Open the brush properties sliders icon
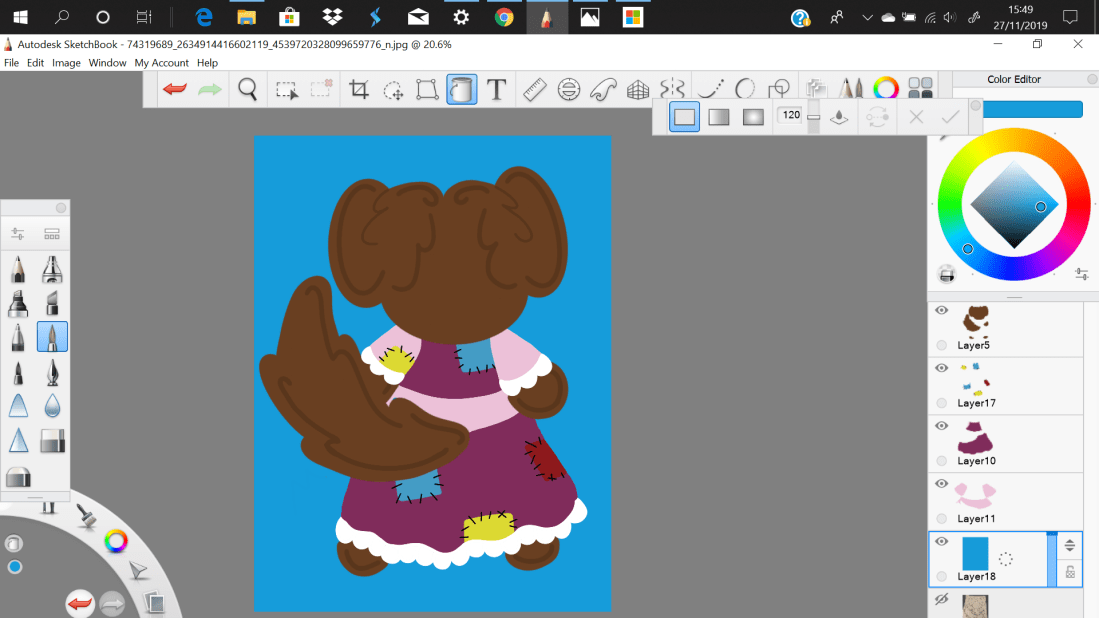1099x618 pixels. 18,234
